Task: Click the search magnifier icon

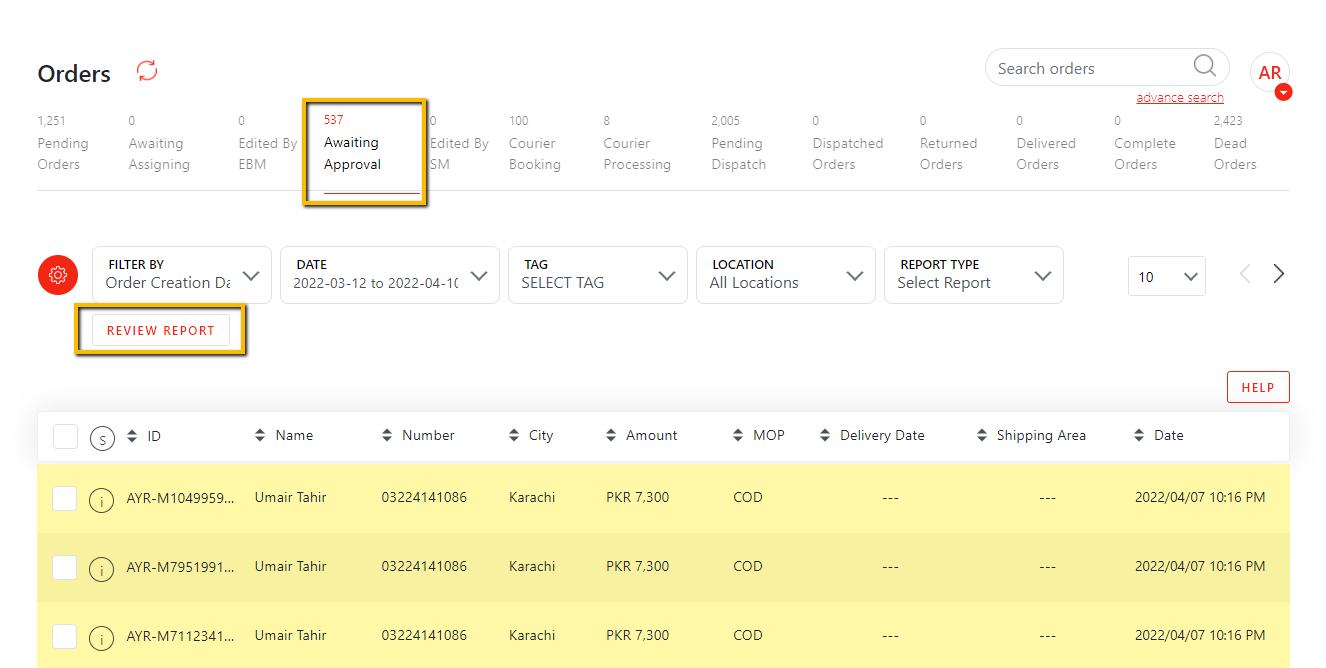Action: pyautogui.click(x=1205, y=67)
